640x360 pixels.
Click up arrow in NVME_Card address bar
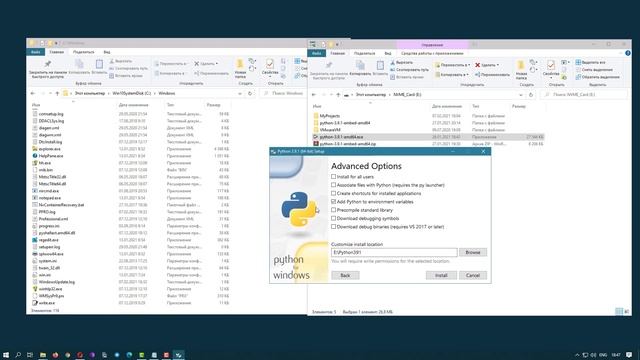click(x=338, y=95)
